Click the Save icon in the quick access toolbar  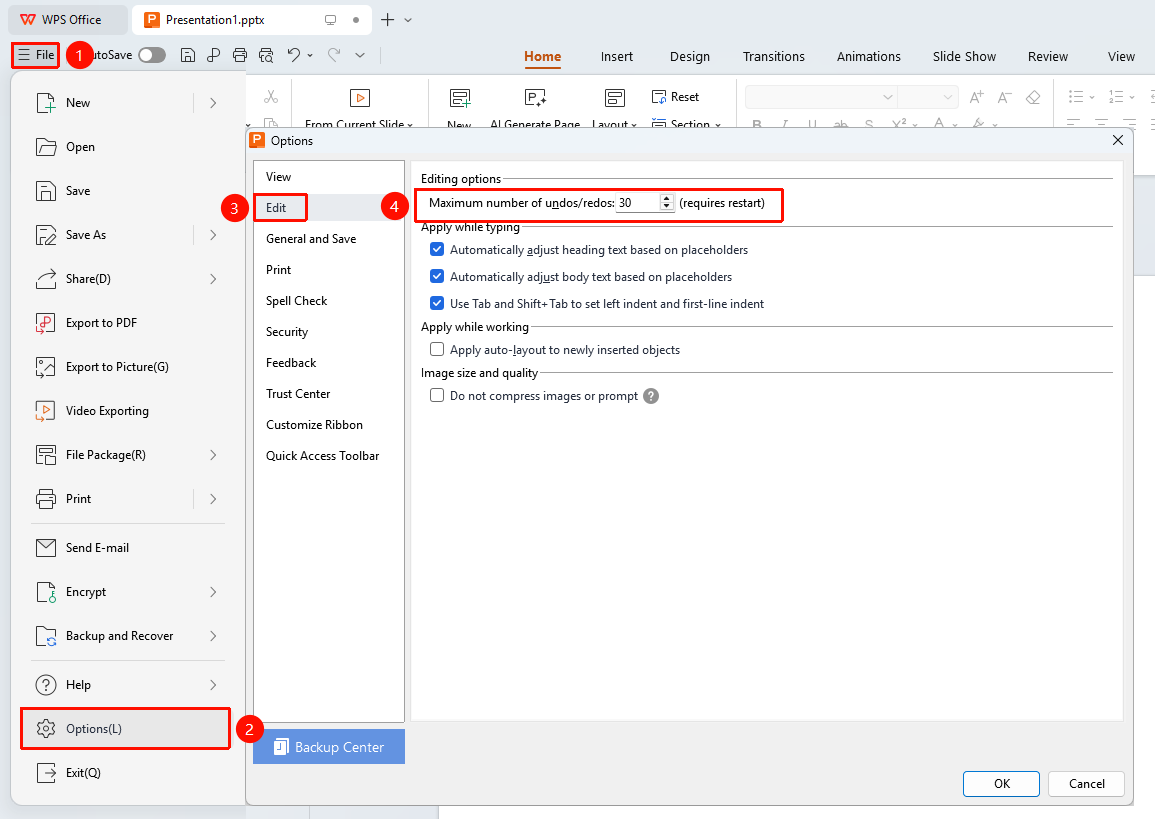188,55
